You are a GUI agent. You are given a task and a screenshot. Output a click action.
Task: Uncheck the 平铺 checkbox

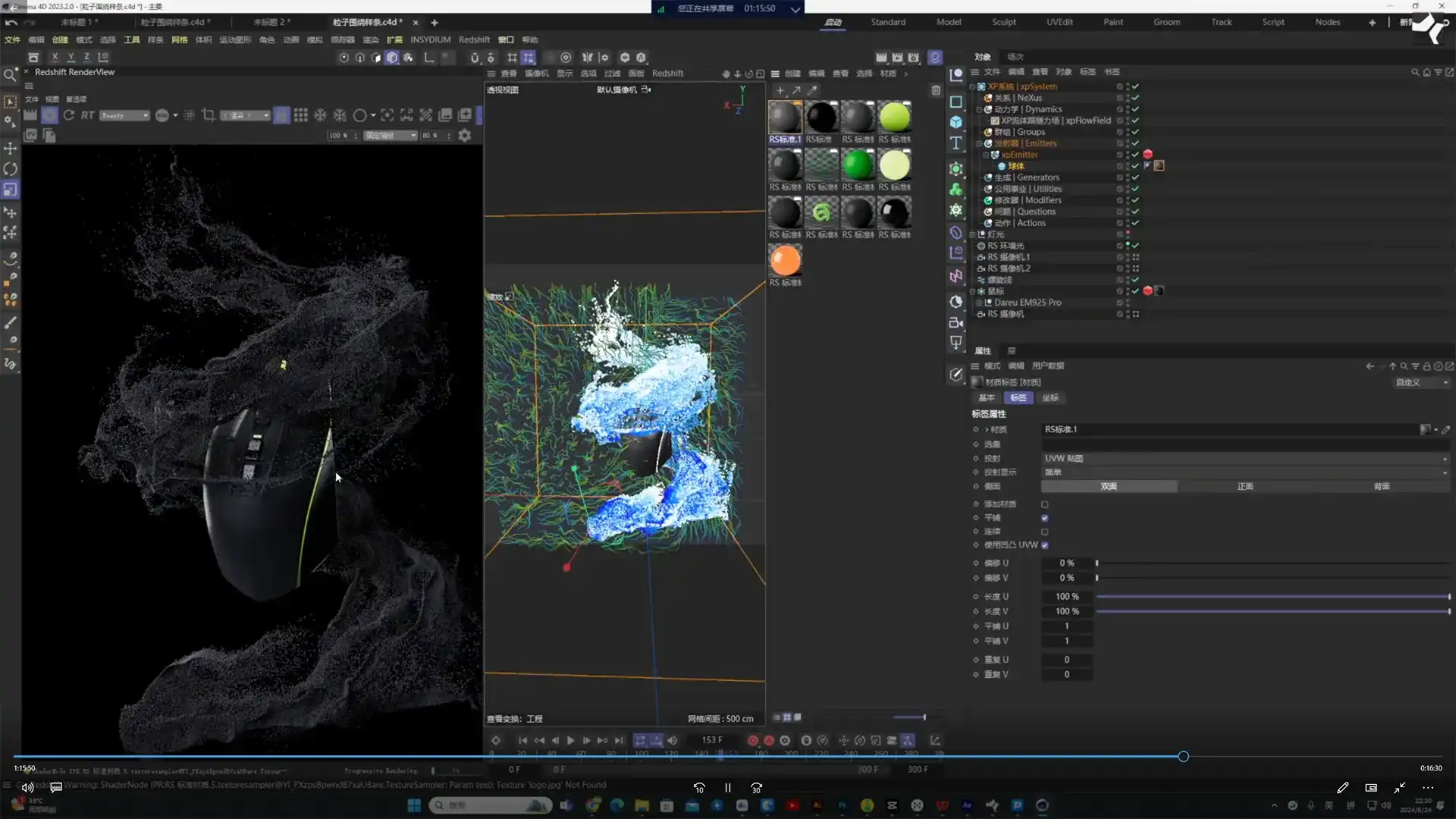click(1045, 518)
